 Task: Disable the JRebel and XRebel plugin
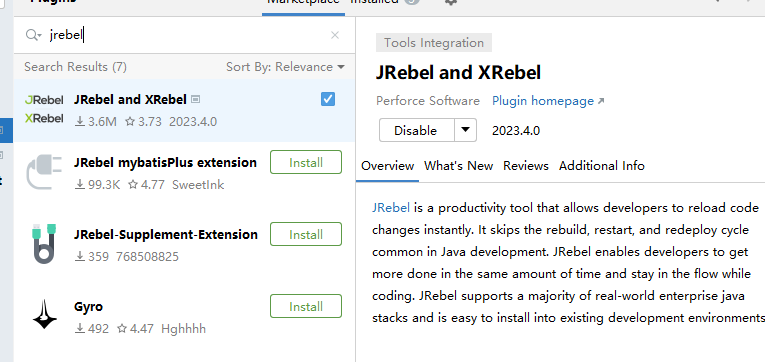point(415,130)
